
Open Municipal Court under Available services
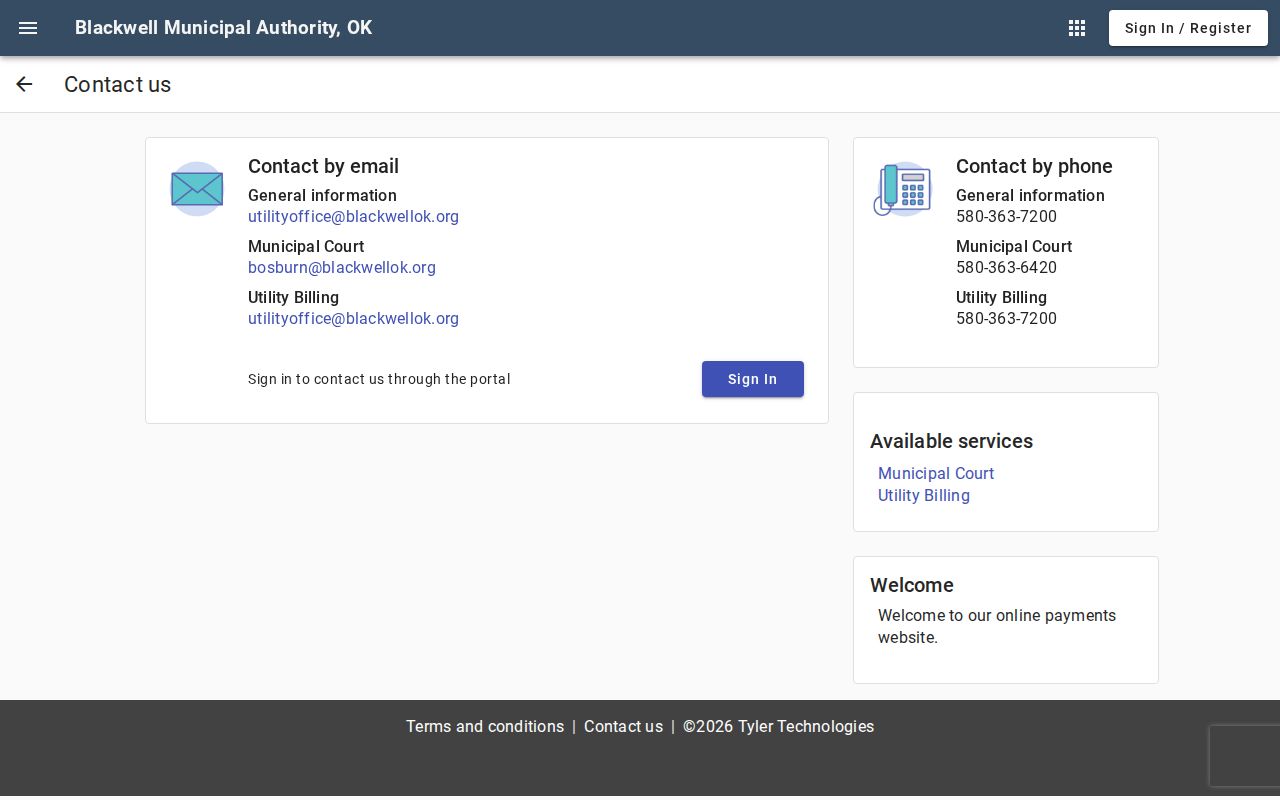click(x=936, y=474)
